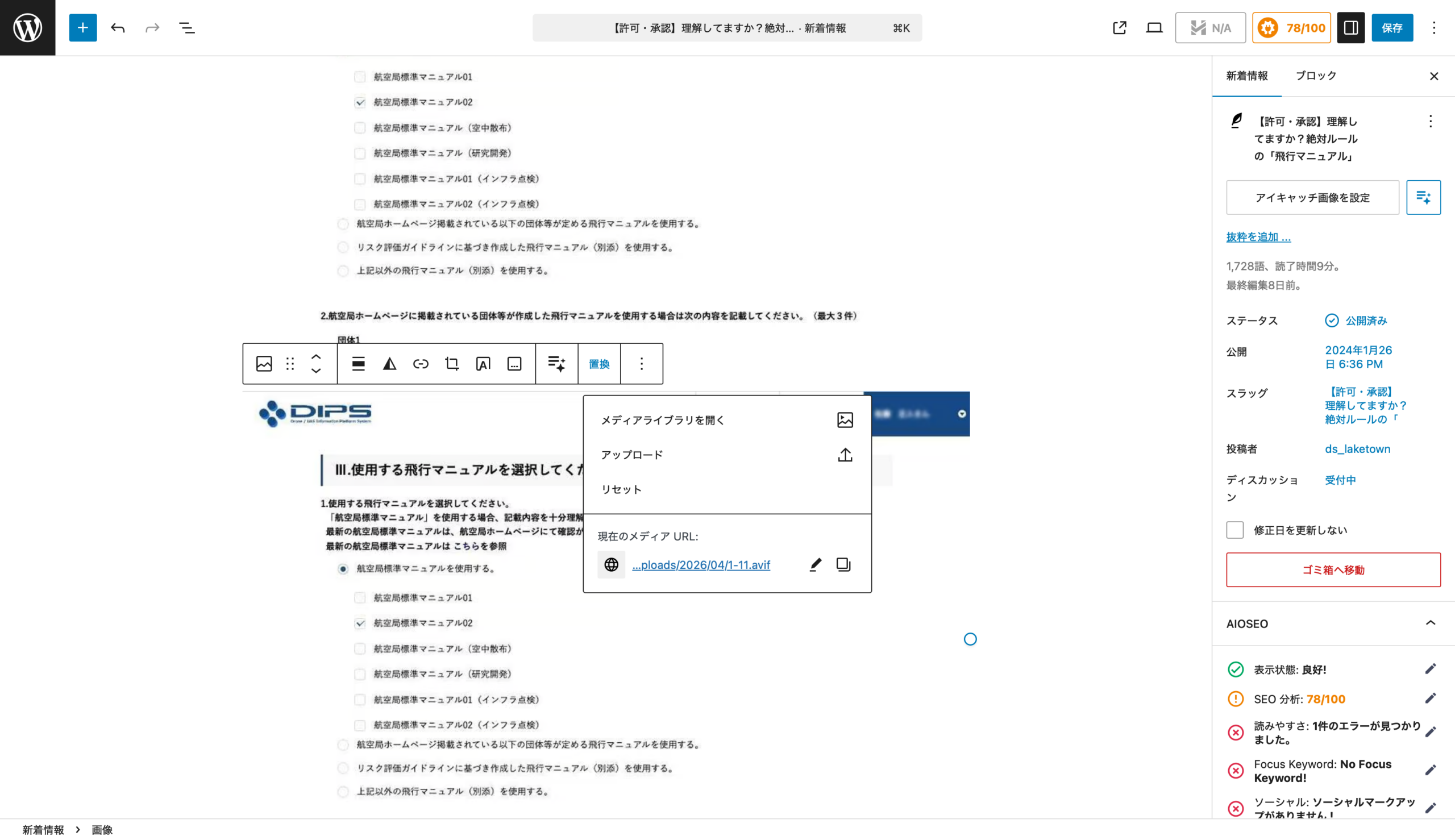Viewport: 1455px width, 840px height.
Task: Apply a duotone filter on the image
Action: coord(389,364)
